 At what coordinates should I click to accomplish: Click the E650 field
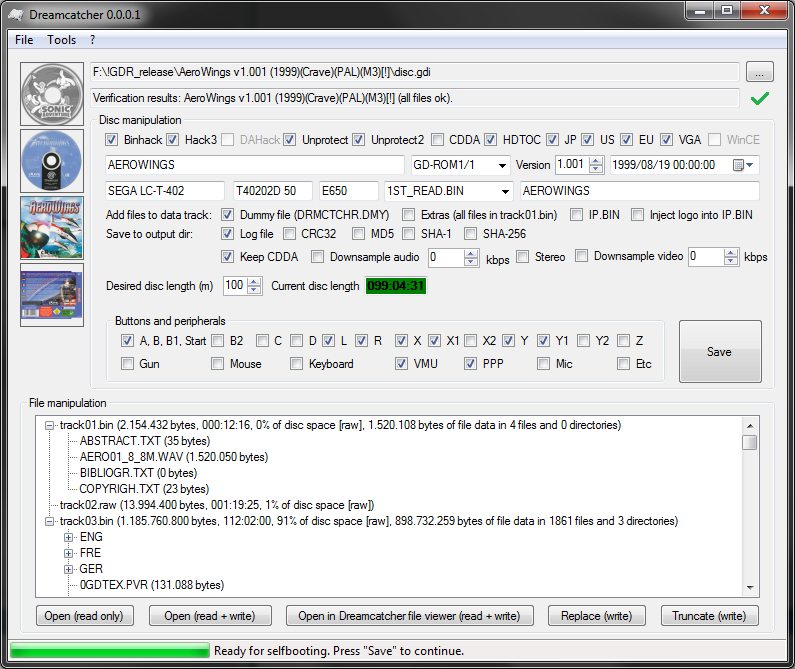click(349, 191)
